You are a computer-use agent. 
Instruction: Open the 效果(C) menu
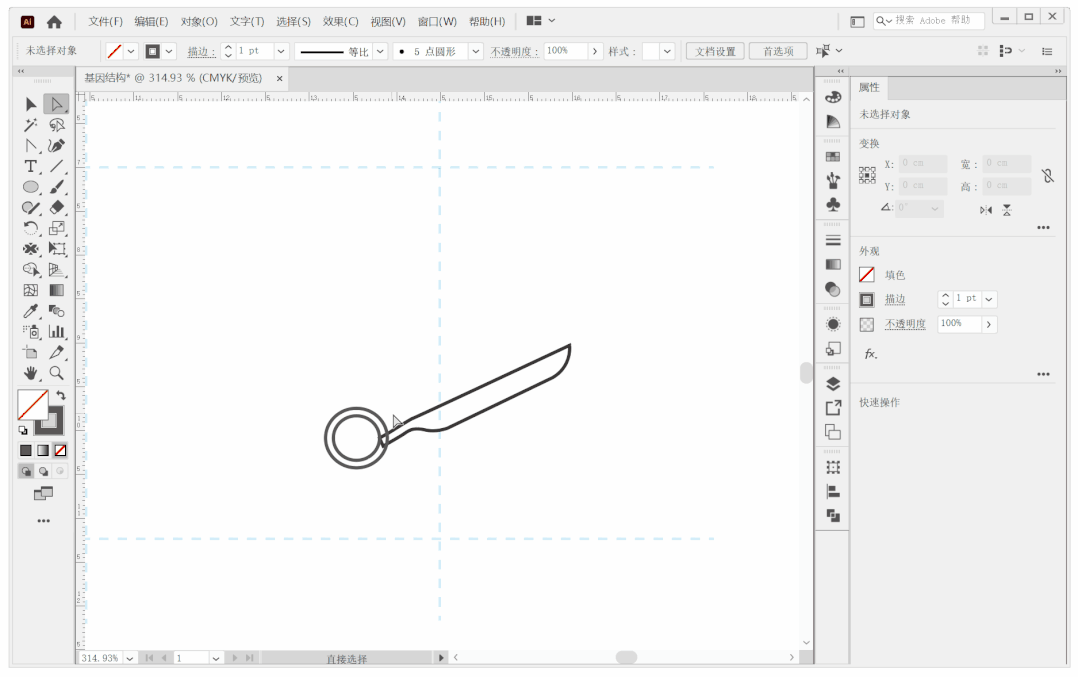[x=340, y=21]
